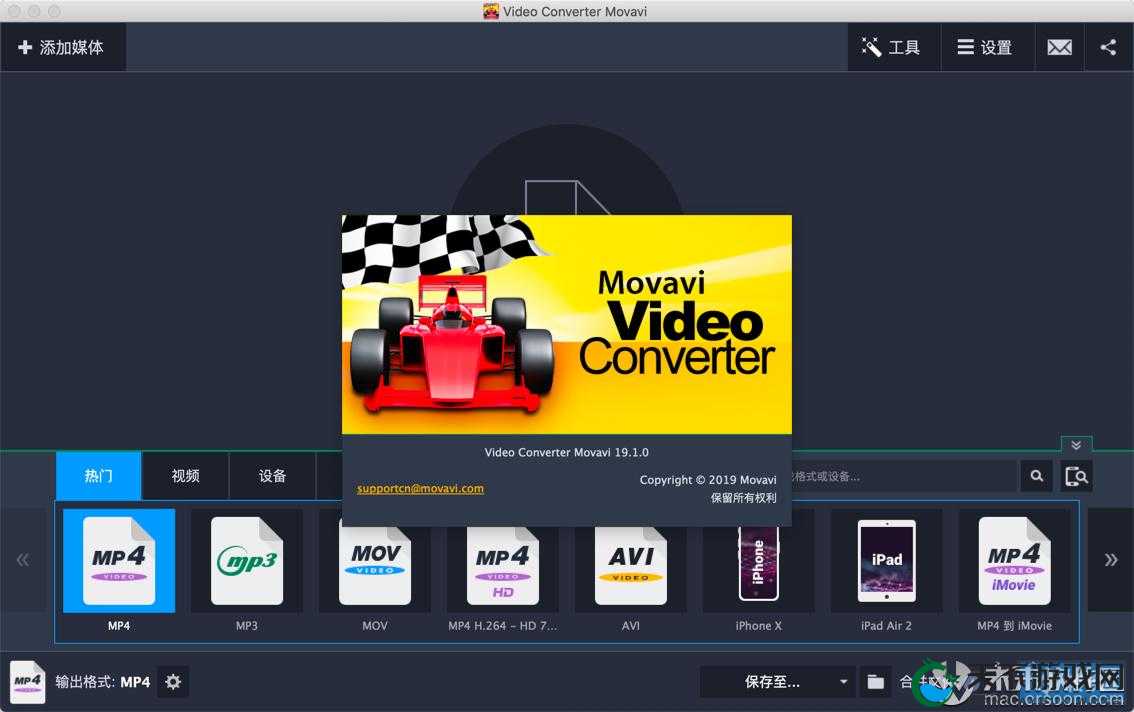Viewport: 1134px width, 712px height.
Task: Show previous format presets
Action: (22, 560)
